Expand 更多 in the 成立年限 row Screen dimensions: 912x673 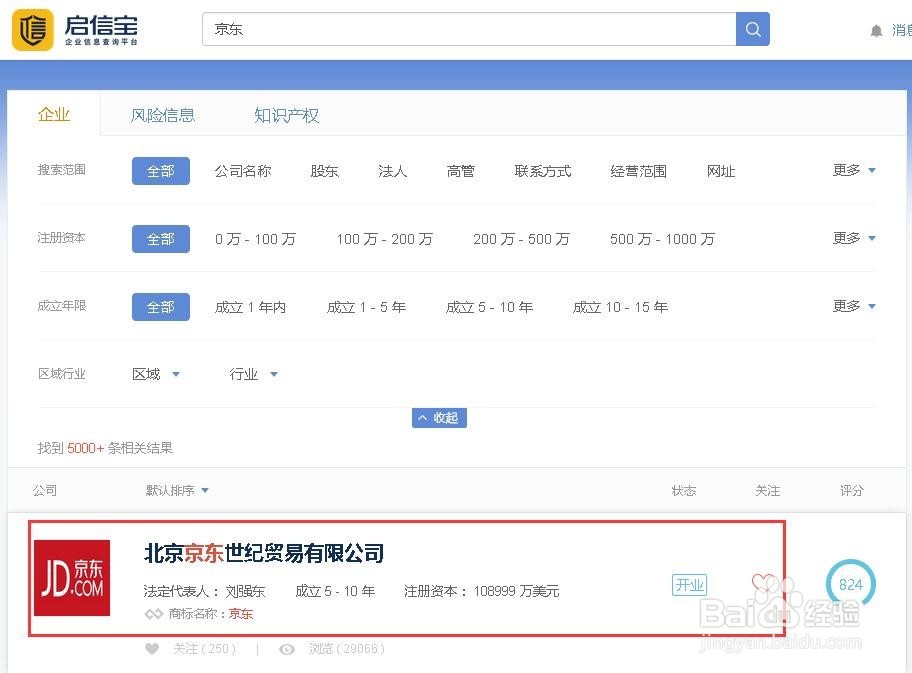tap(854, 306)
